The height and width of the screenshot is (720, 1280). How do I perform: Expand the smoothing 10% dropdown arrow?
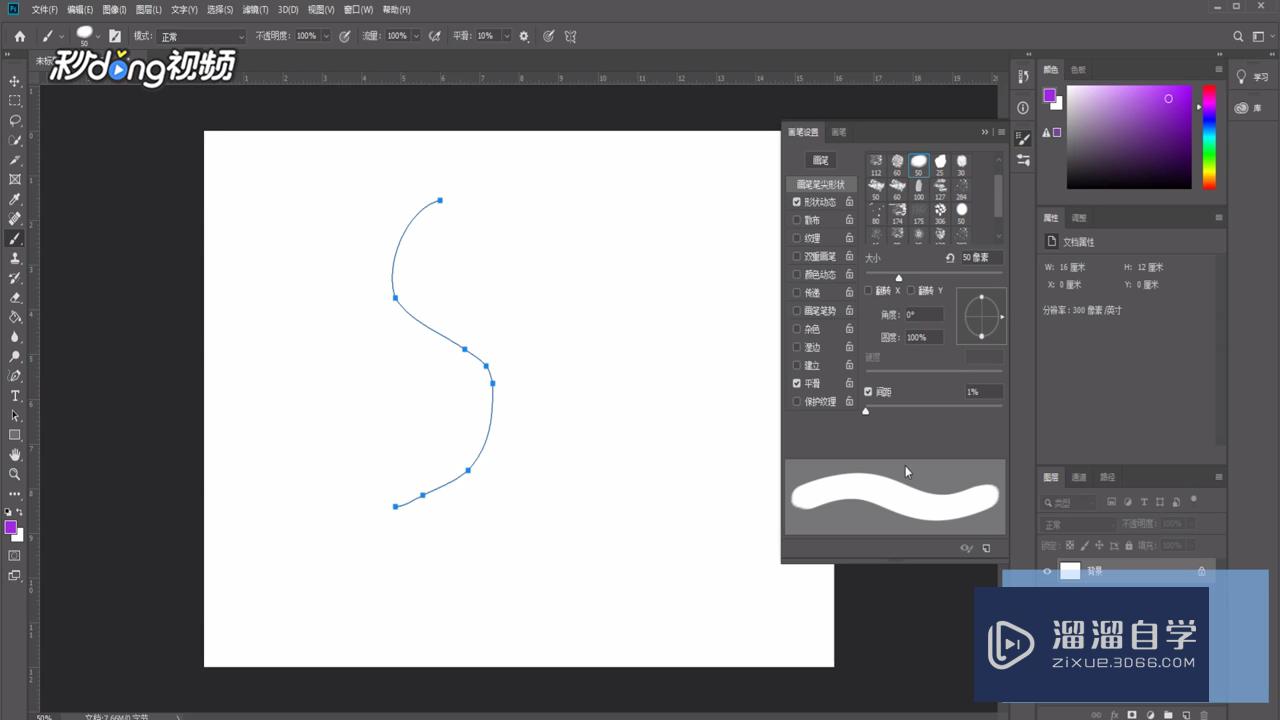[x=506, y=36]
